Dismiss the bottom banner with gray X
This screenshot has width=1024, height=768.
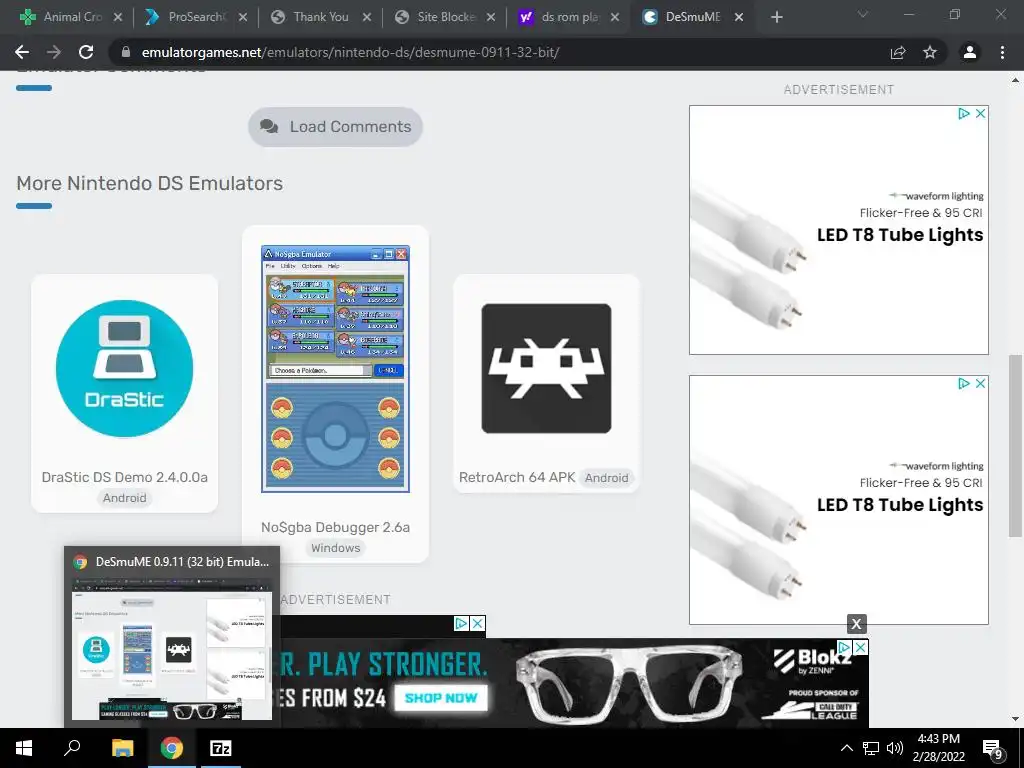857,624
